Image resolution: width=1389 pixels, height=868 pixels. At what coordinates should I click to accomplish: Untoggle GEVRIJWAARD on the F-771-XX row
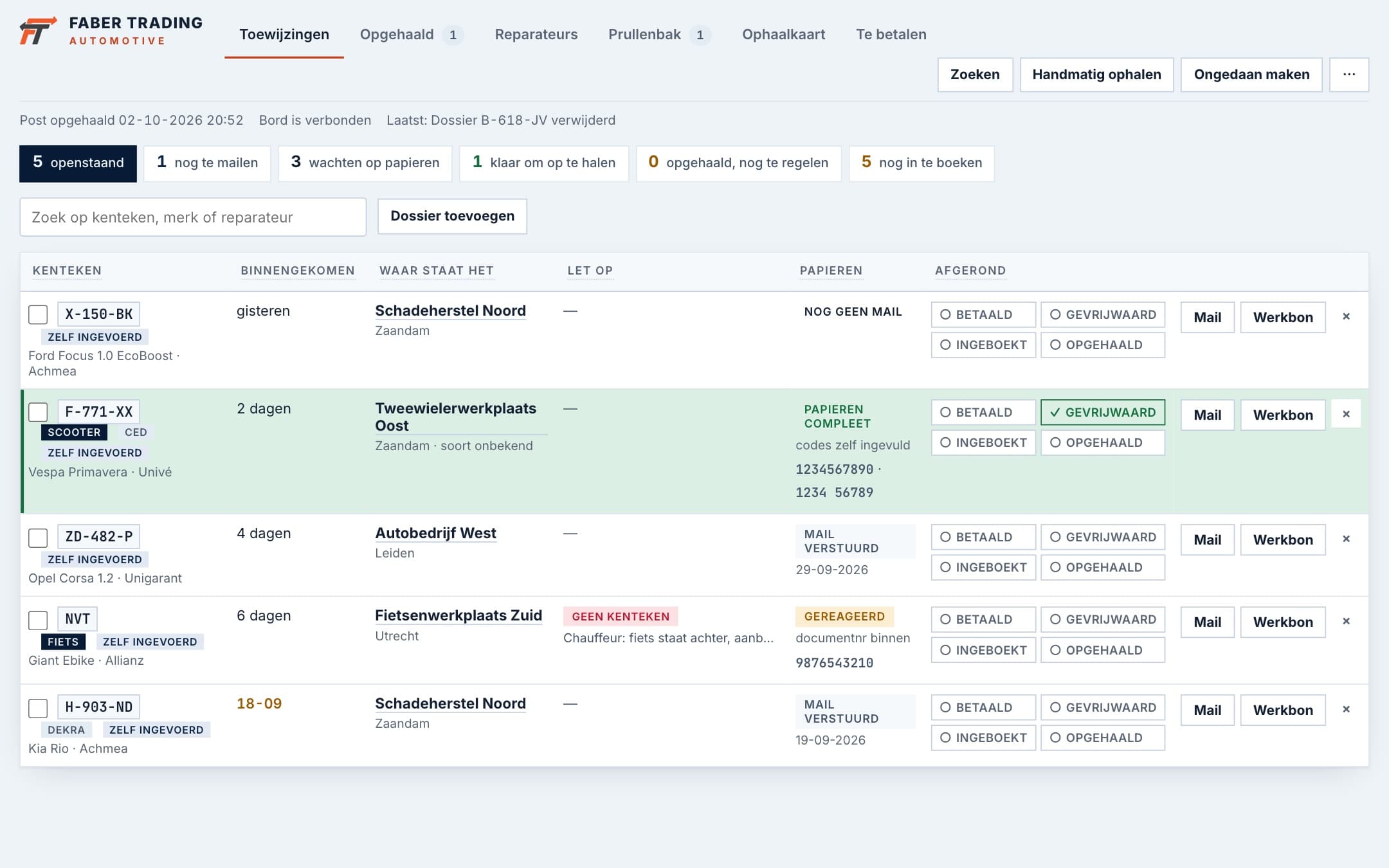(1102, 412)
